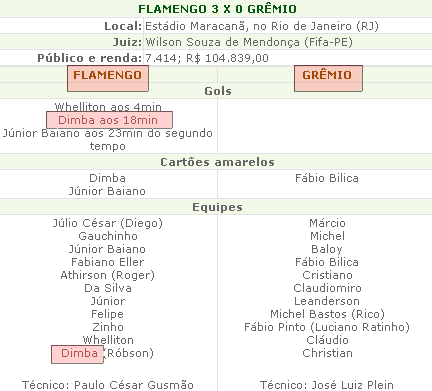Click the highlighted GRÊMIO team header
Image resolution: width=432 pixels, height=391 pixels.
click(328, 78)
